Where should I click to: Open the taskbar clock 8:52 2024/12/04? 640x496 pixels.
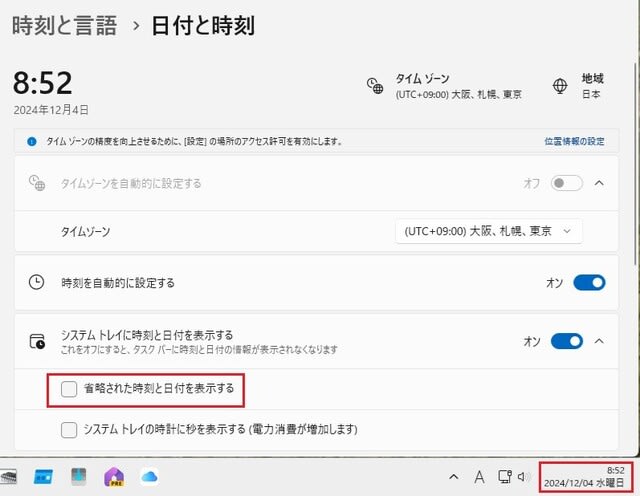click(x=586, y=477)
